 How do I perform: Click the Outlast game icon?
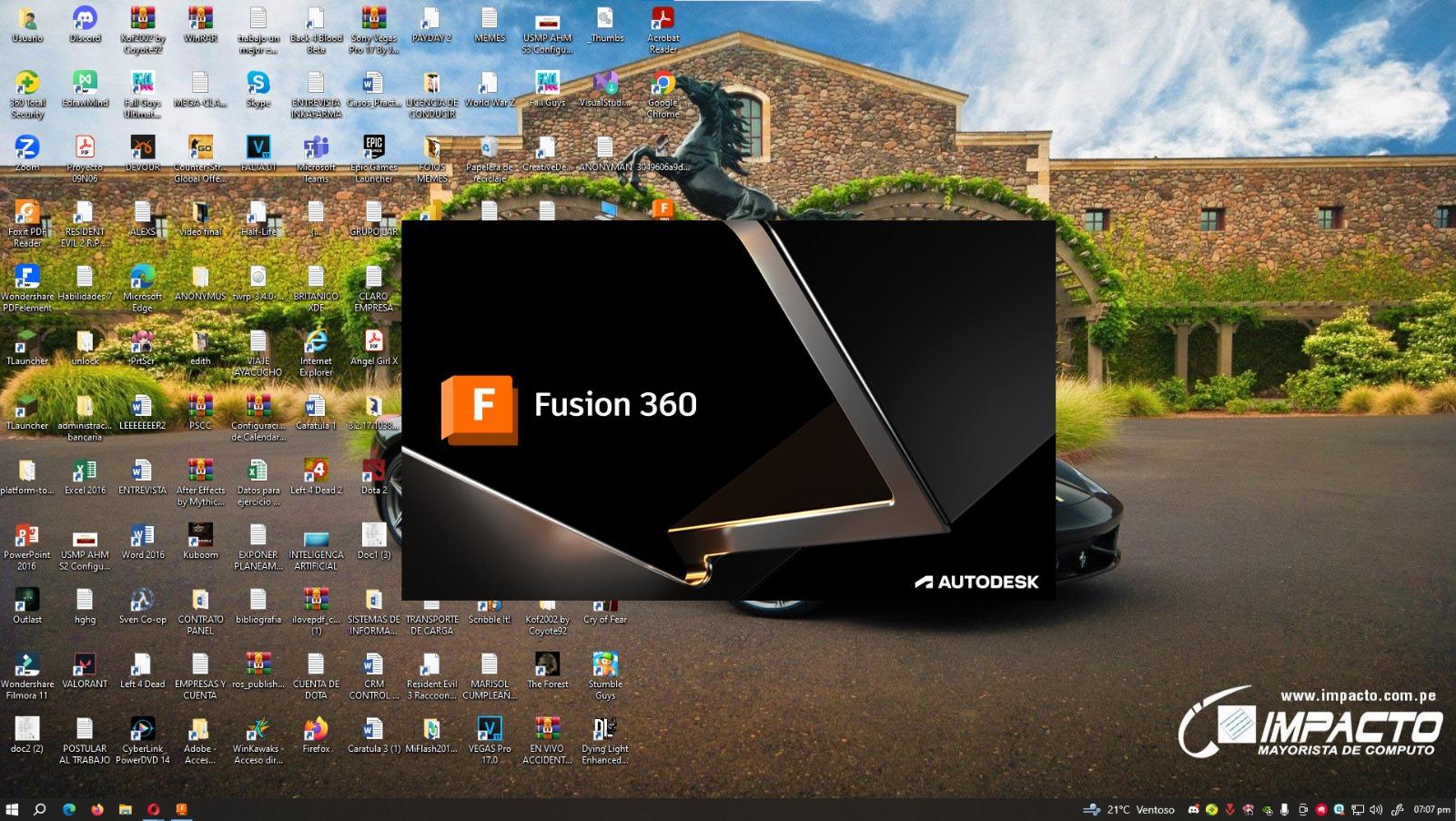pyautogui.click(x=26, y=606)
